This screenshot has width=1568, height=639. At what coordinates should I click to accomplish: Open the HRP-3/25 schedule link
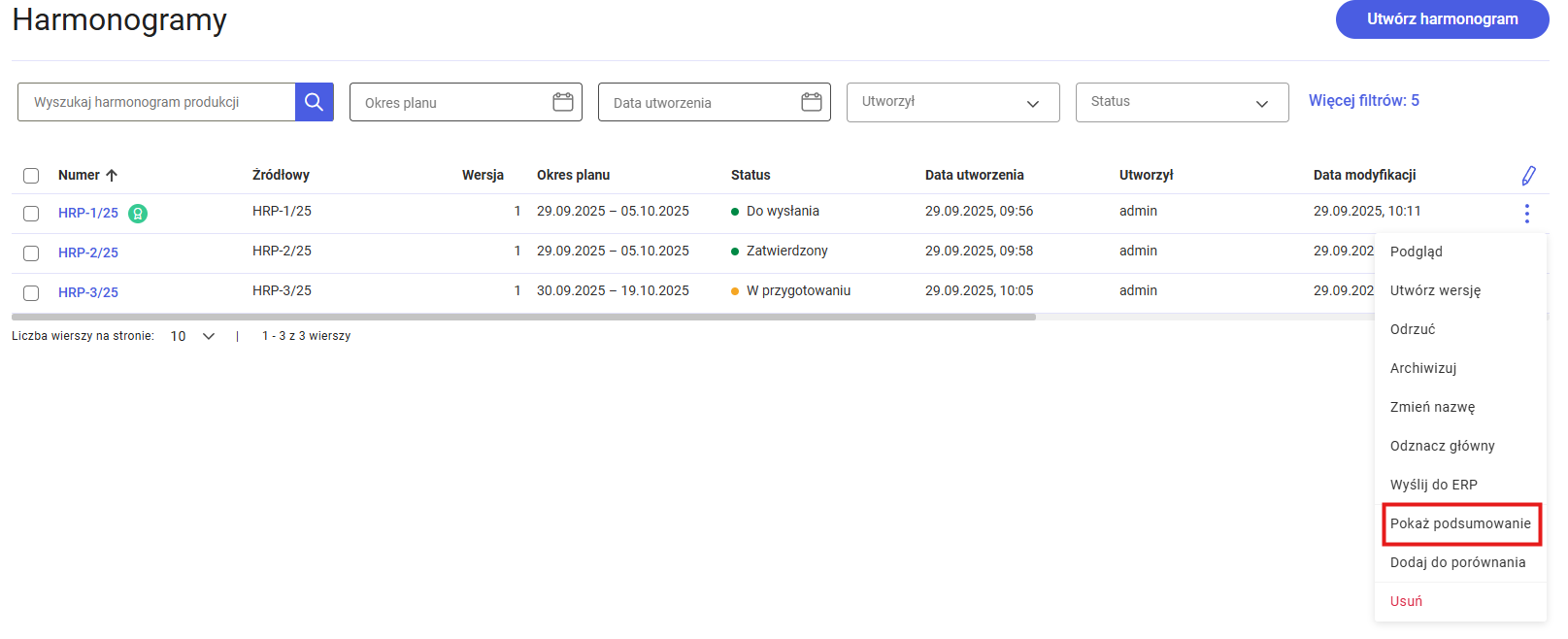88,293
